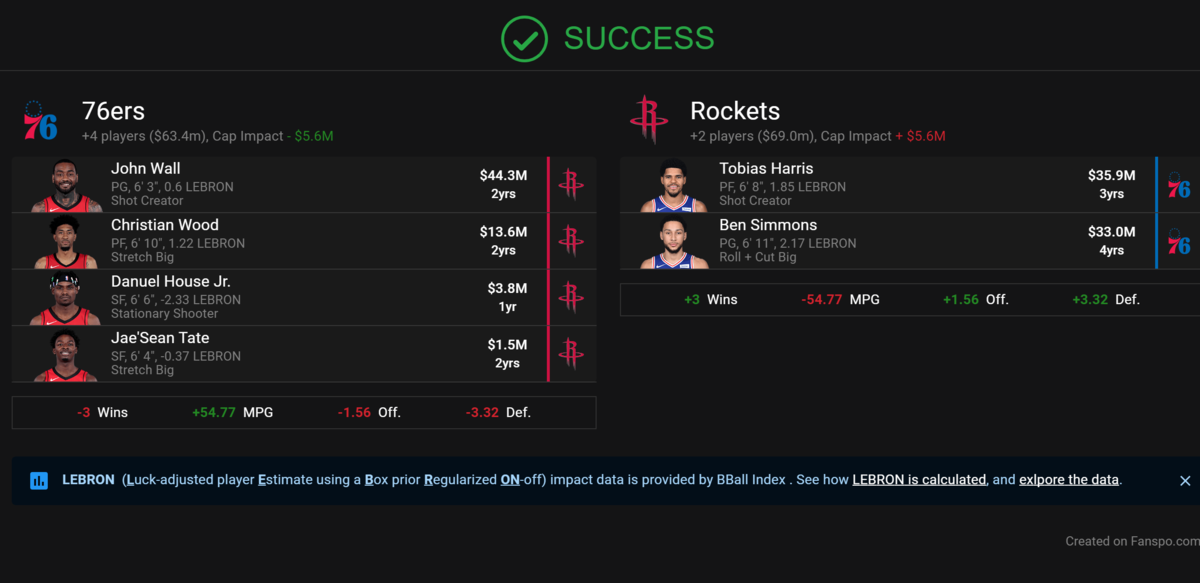The width and height of the screenshot is (1200, 583).
Task: Click Rockets logo in Jae'Sean Tate row
Action: [x=571, y=354]
